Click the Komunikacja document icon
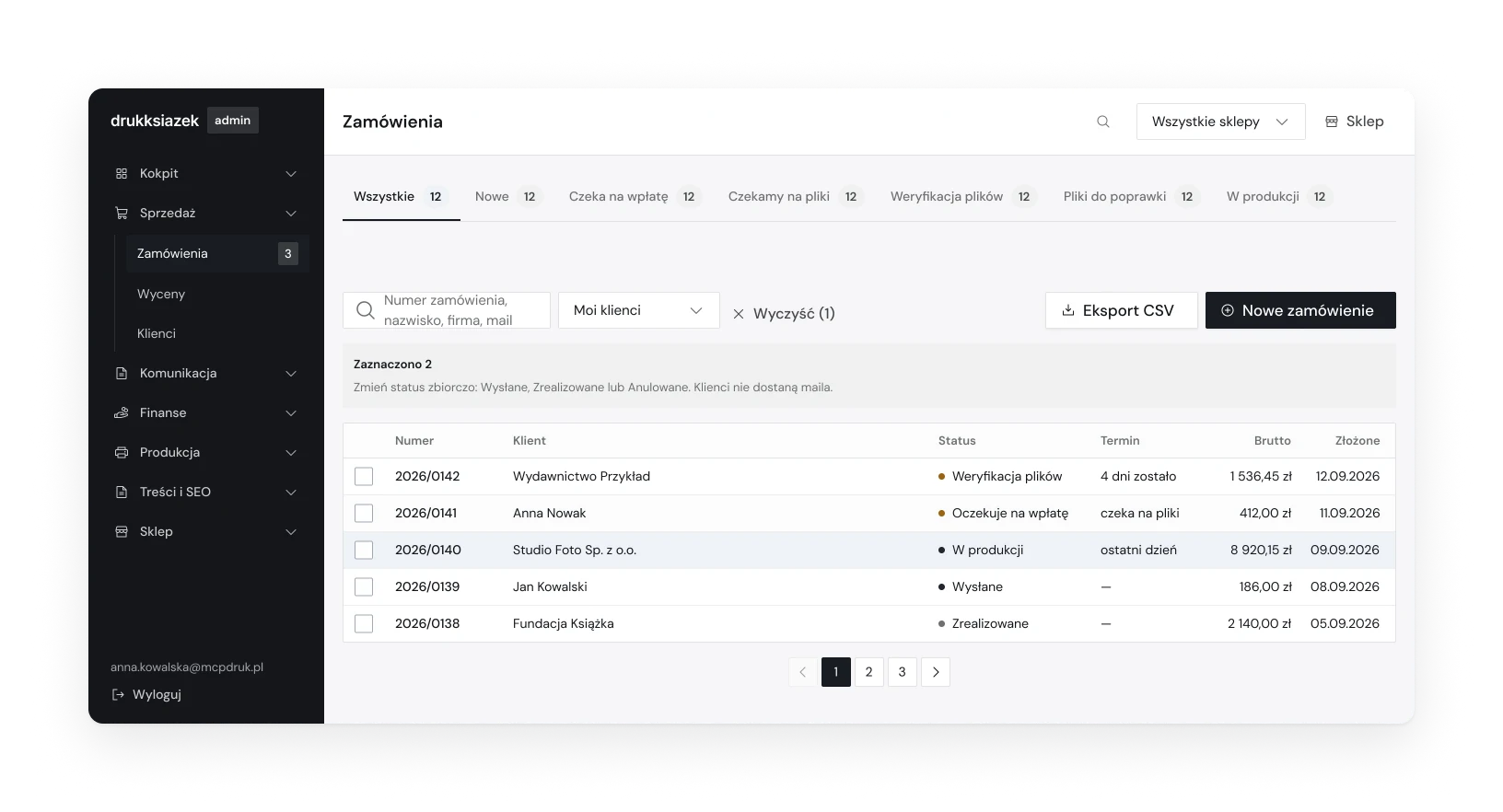1503x812 pixels. 121,373
